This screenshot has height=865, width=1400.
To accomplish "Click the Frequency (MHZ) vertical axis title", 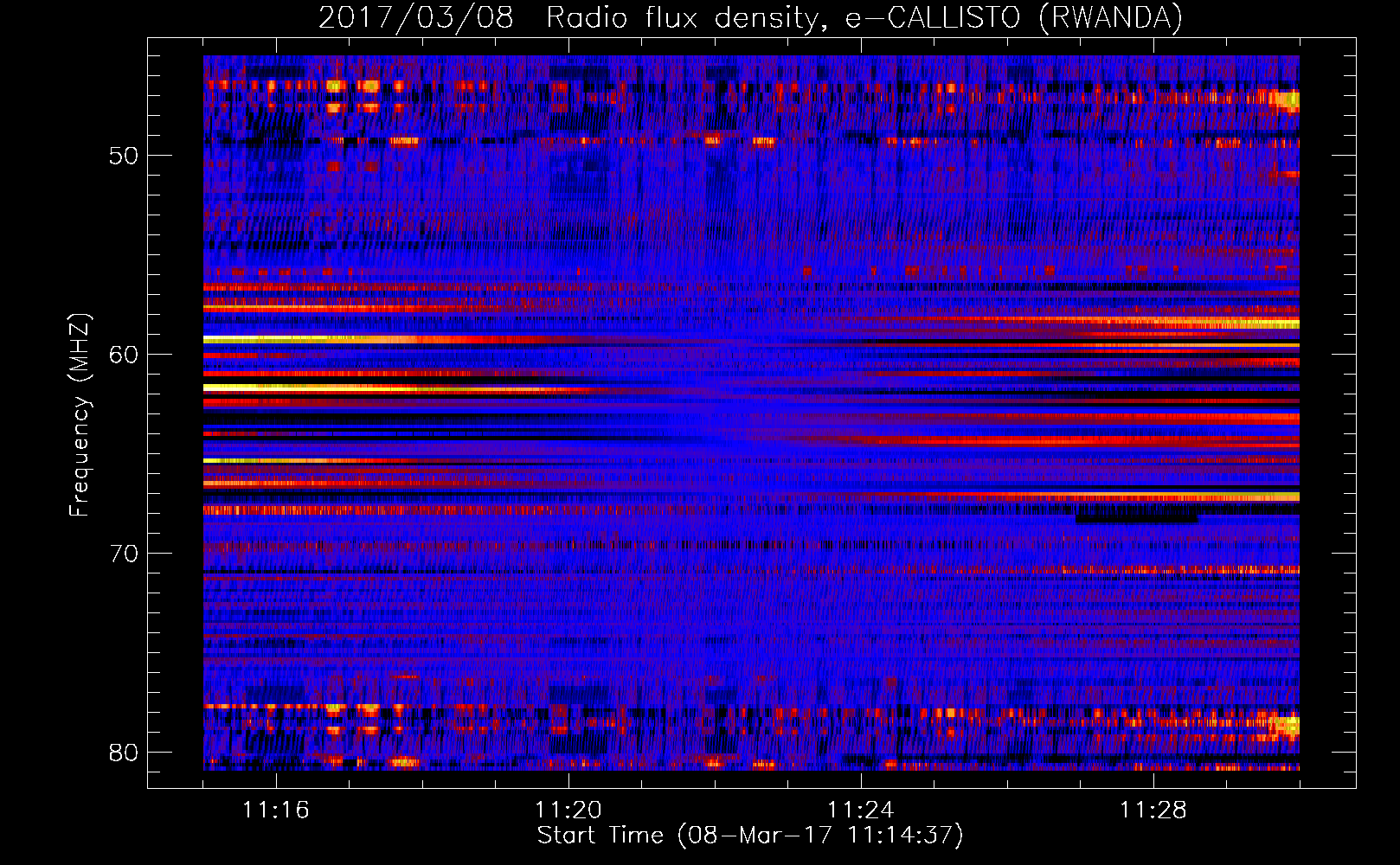I will (80, 415).
